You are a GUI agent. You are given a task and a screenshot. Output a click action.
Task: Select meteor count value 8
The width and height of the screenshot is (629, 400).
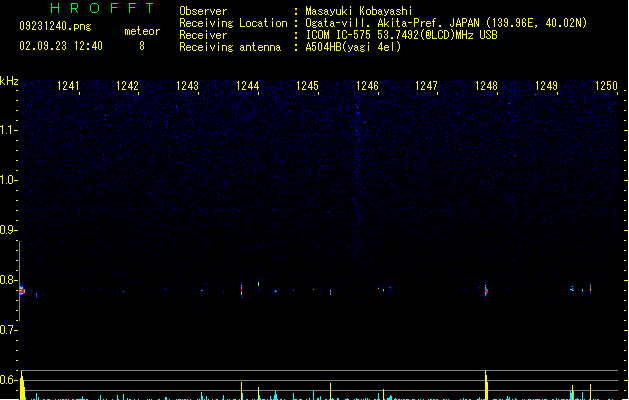point(142,46)
